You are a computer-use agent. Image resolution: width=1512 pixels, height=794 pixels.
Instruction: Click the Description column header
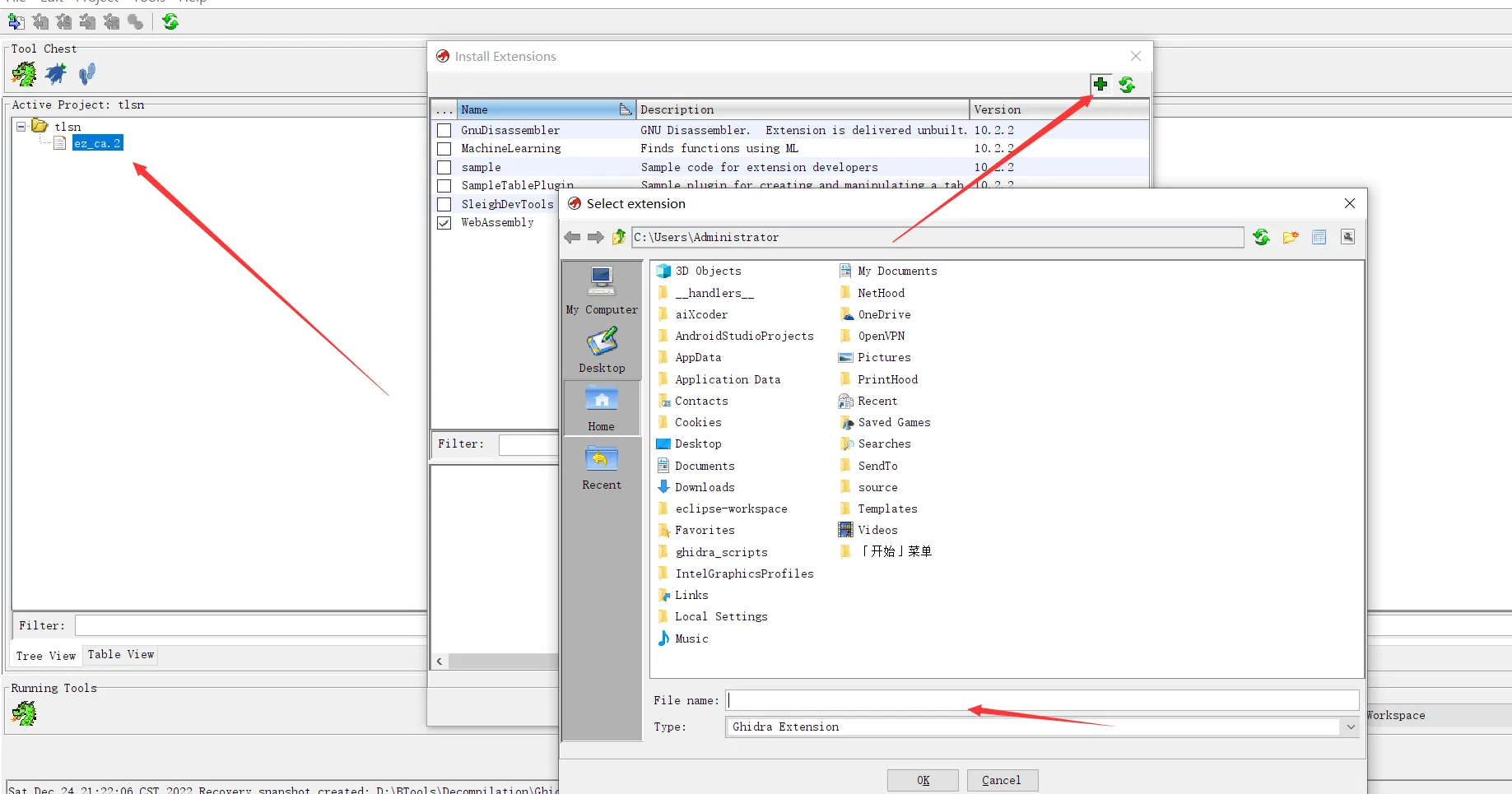point(803,109)
